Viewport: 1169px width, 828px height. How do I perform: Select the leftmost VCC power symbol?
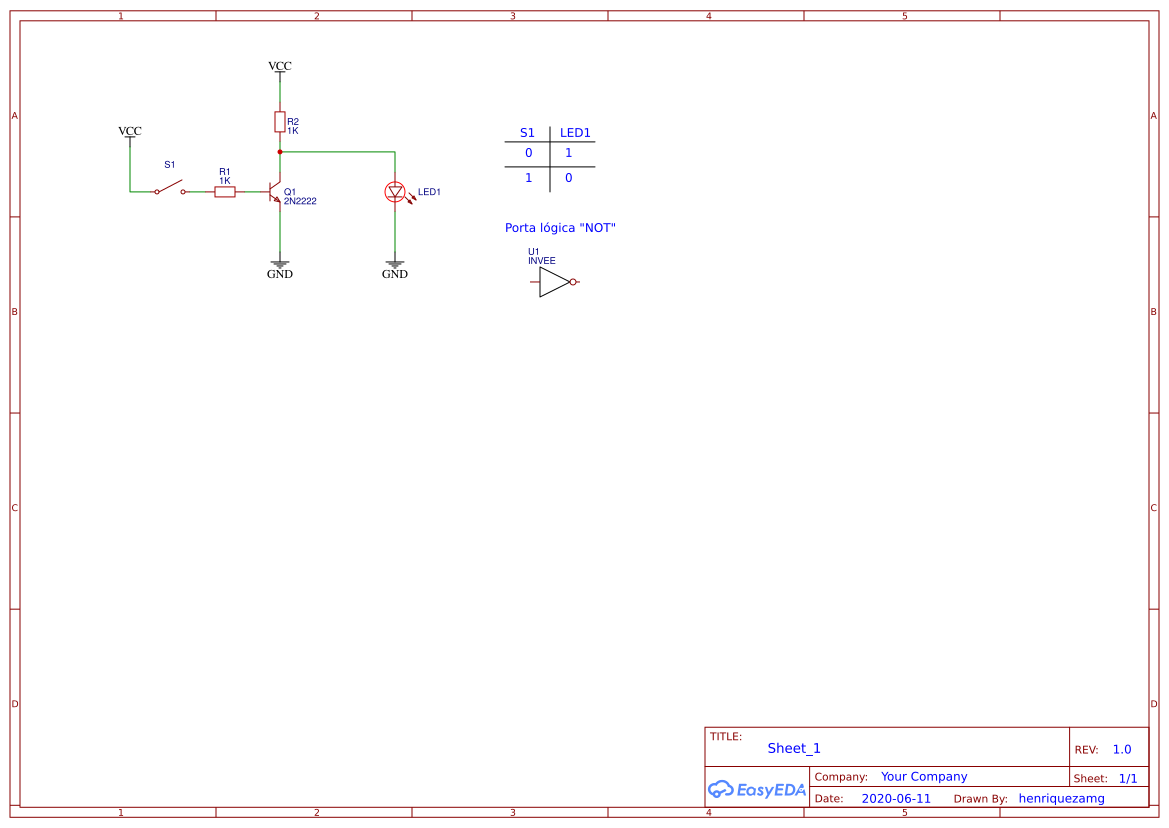pyautogui.click(x=130, y=131)
